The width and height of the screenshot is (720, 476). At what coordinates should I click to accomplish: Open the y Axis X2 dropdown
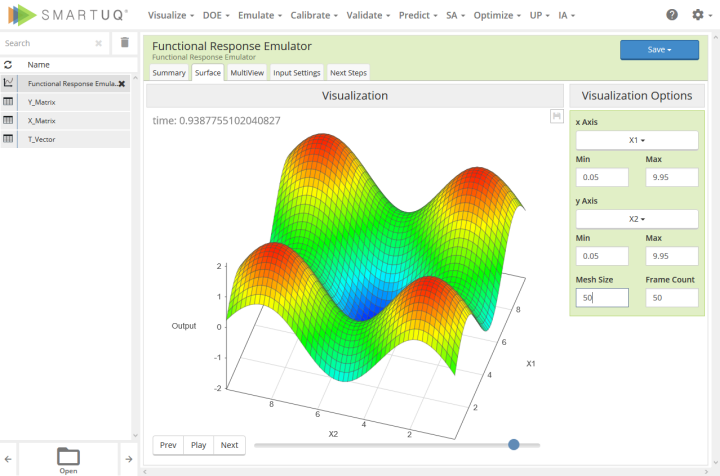[x=636, y=219]
